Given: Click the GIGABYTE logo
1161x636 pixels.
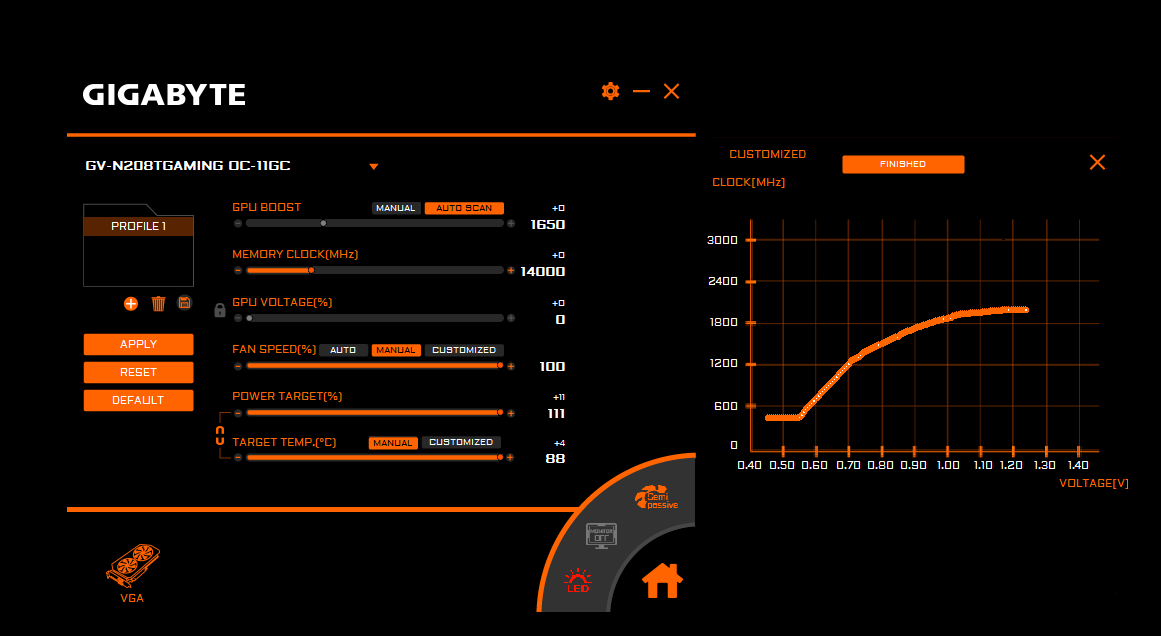Looking at the screenshot, I should 164,95.
